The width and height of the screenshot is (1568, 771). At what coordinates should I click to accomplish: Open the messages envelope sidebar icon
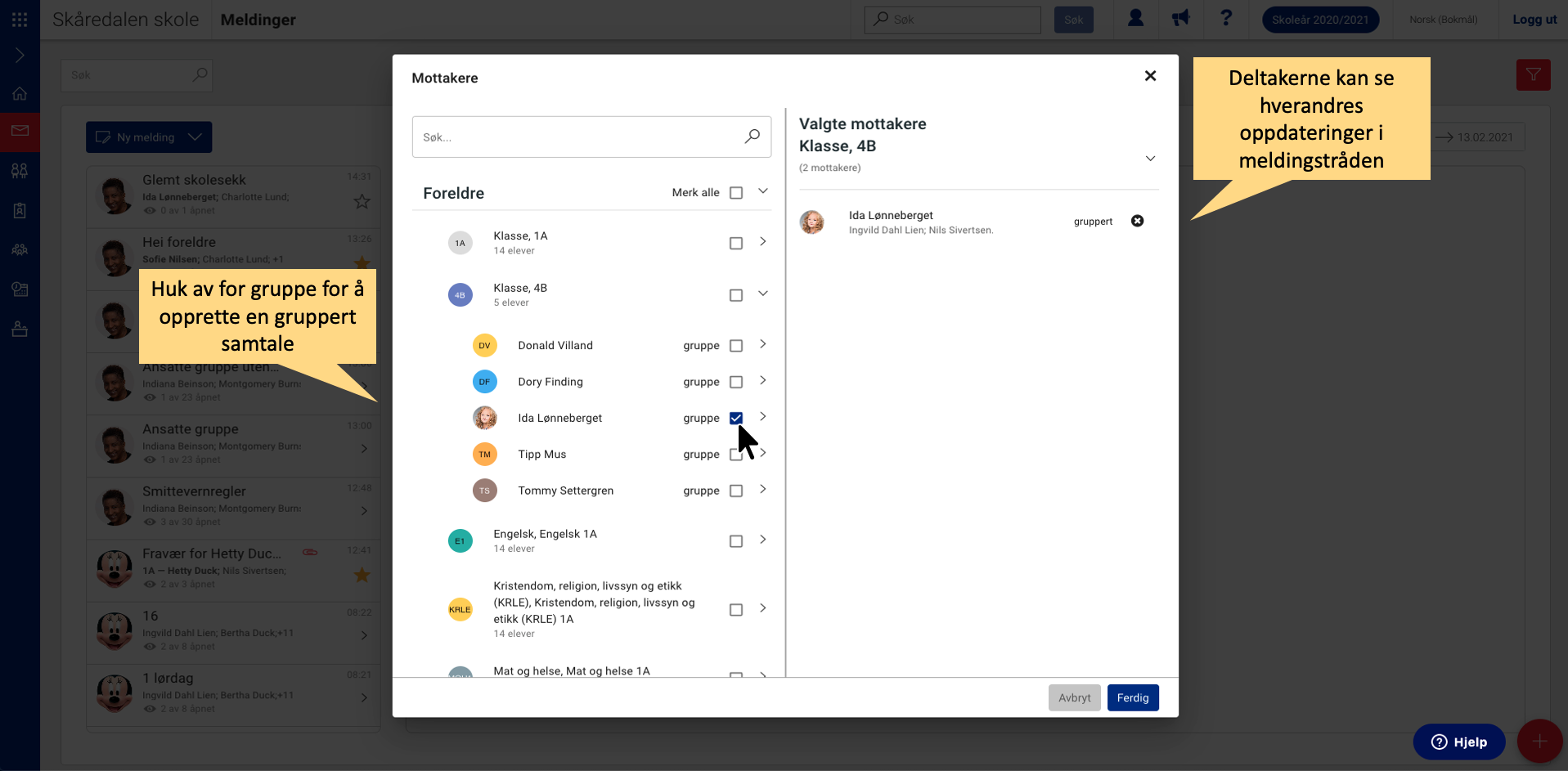pos(20,131)
